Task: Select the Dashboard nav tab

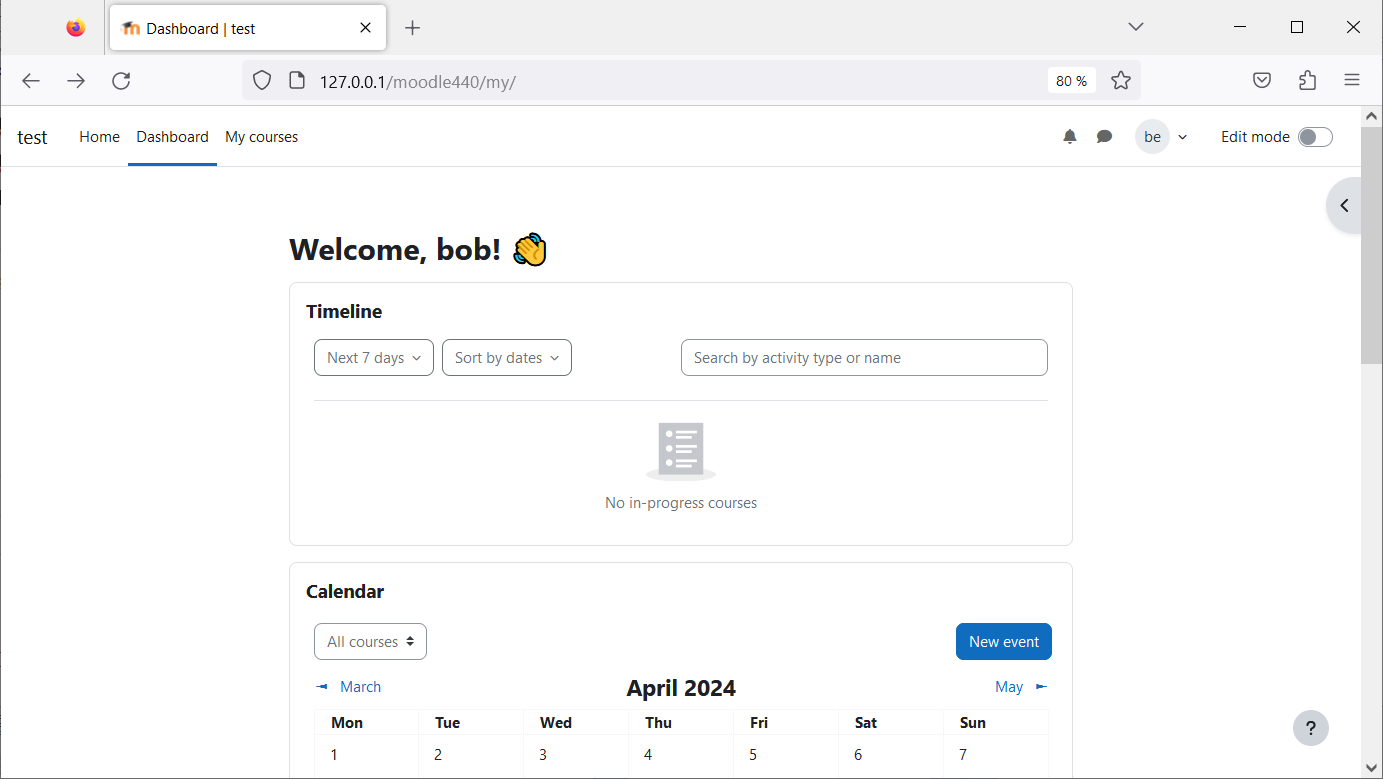Action: [x=173, y=137]
